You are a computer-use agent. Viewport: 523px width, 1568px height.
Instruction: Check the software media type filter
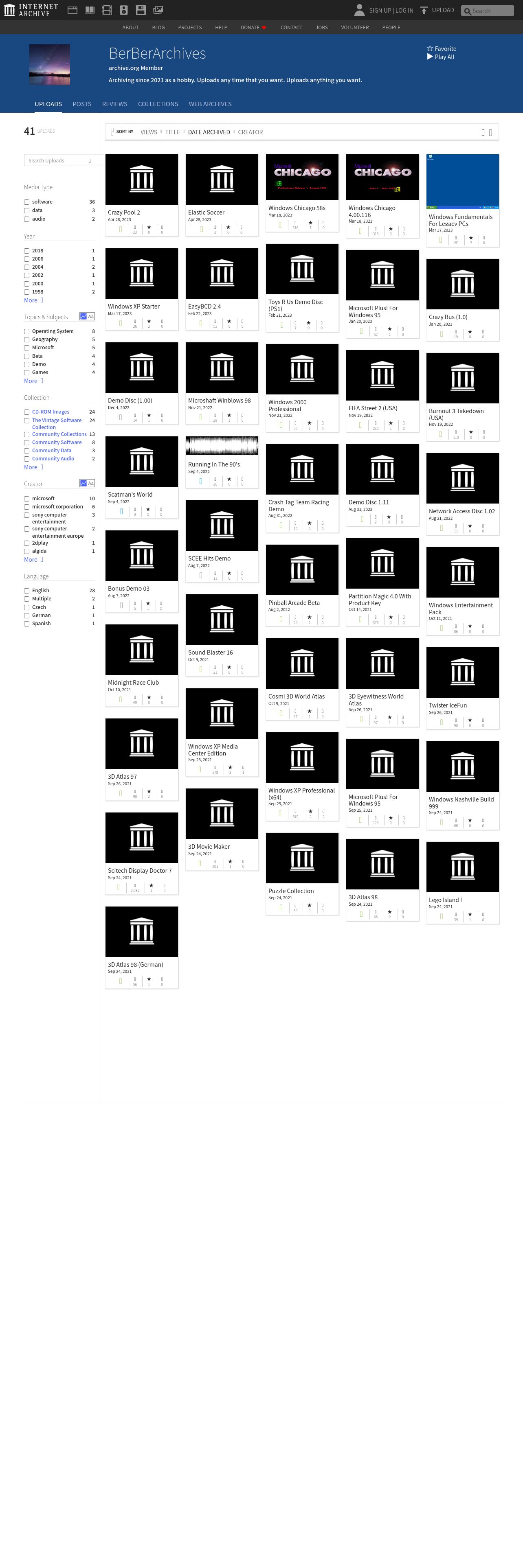tap(27, 202)
